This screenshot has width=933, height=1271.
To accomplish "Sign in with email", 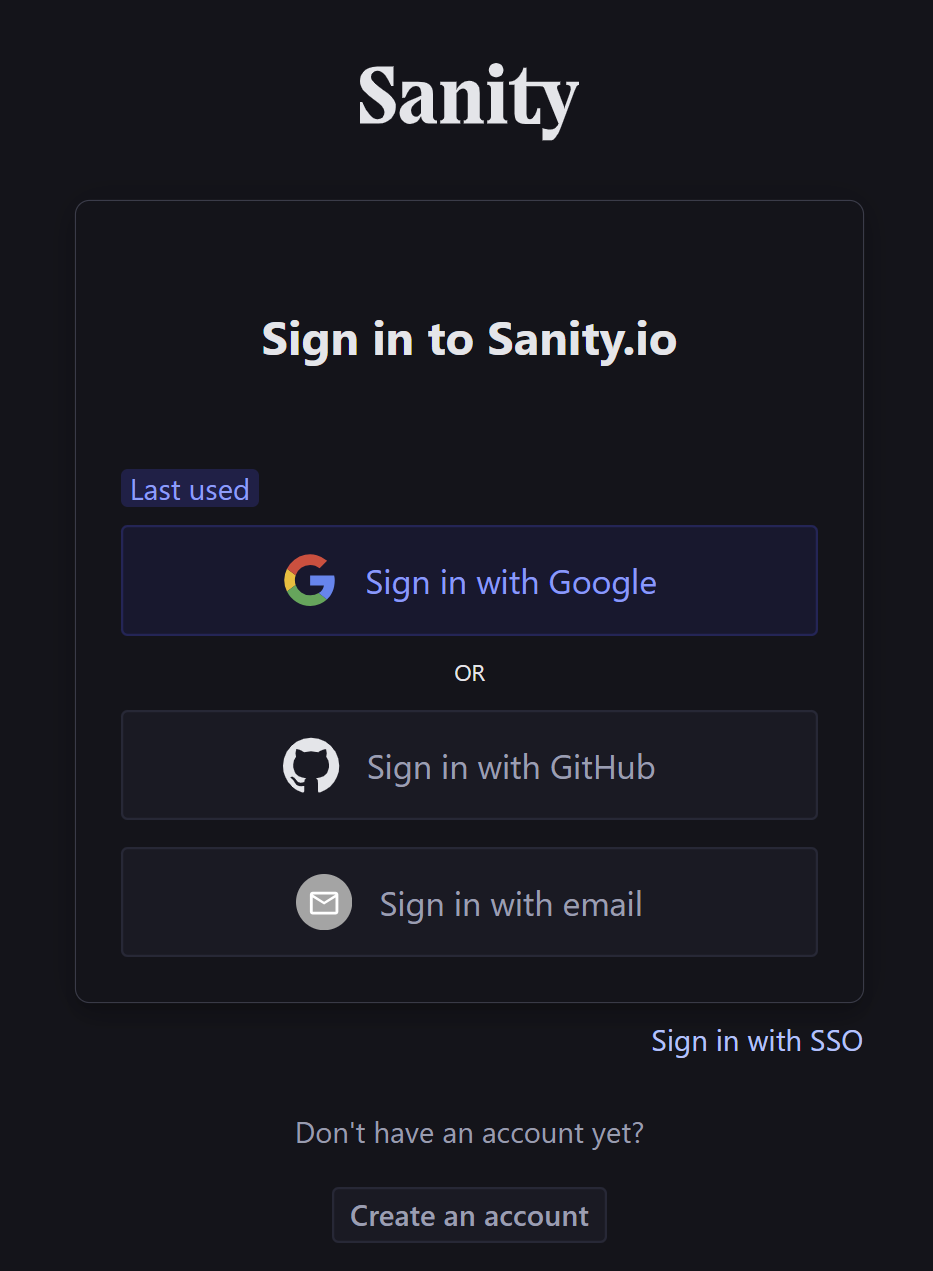I will point(469,901).
